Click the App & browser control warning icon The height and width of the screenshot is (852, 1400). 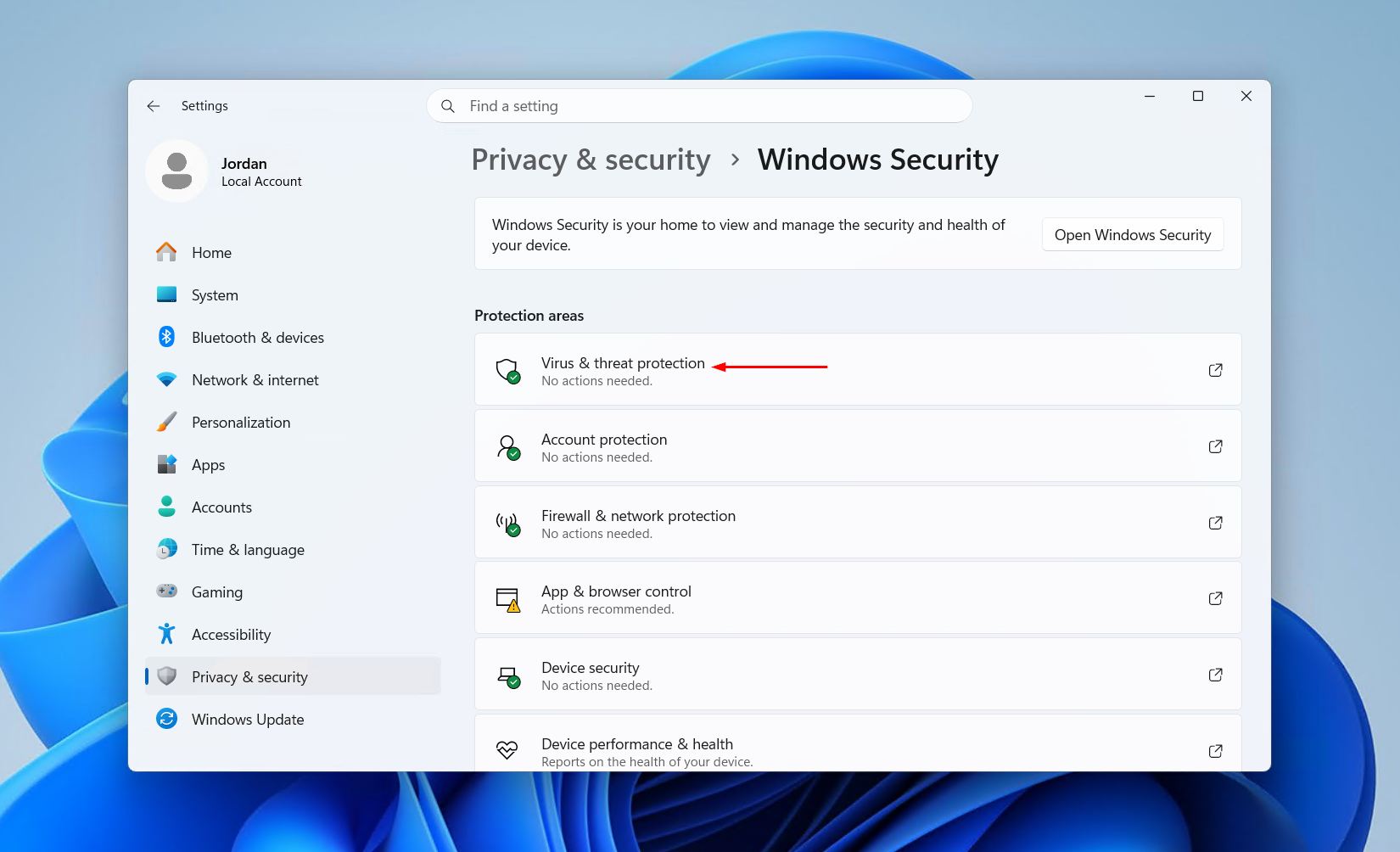(507, 600)
